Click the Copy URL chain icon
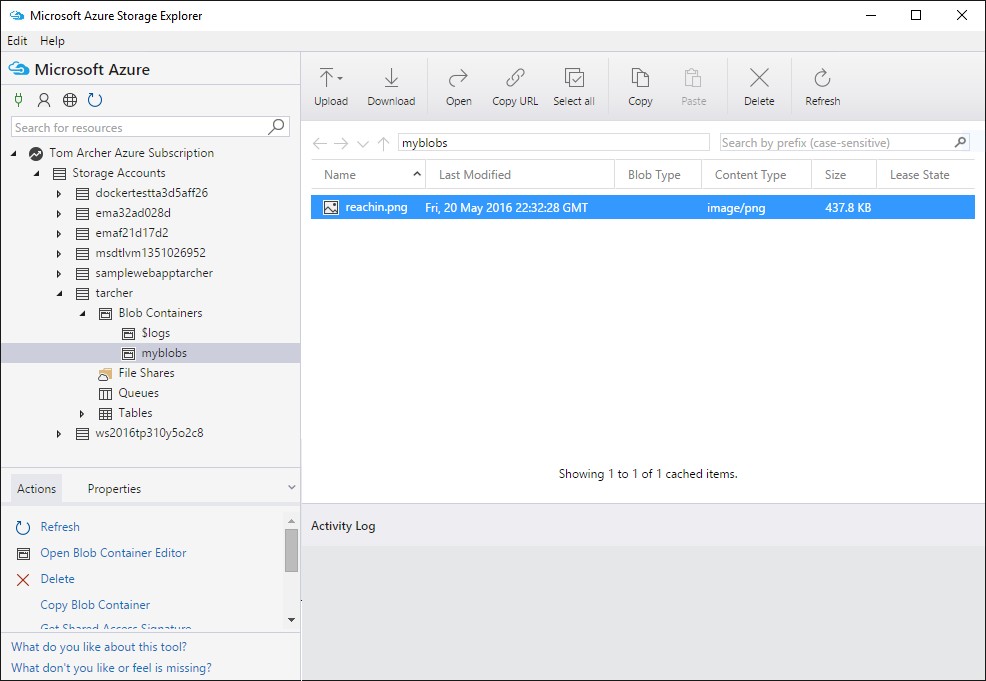The height and width of the screenshot is (681, 986). (515, 78)
